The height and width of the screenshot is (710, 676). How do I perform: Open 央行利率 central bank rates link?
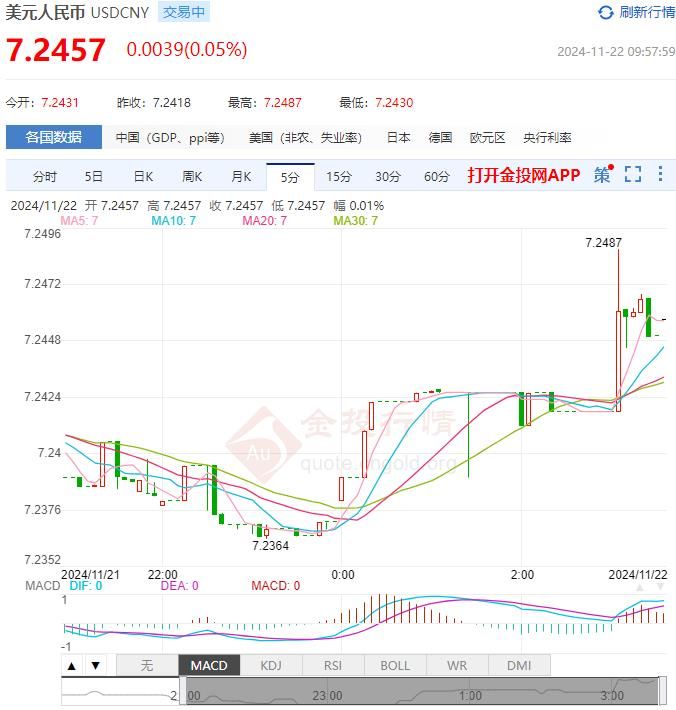point(547,138)
